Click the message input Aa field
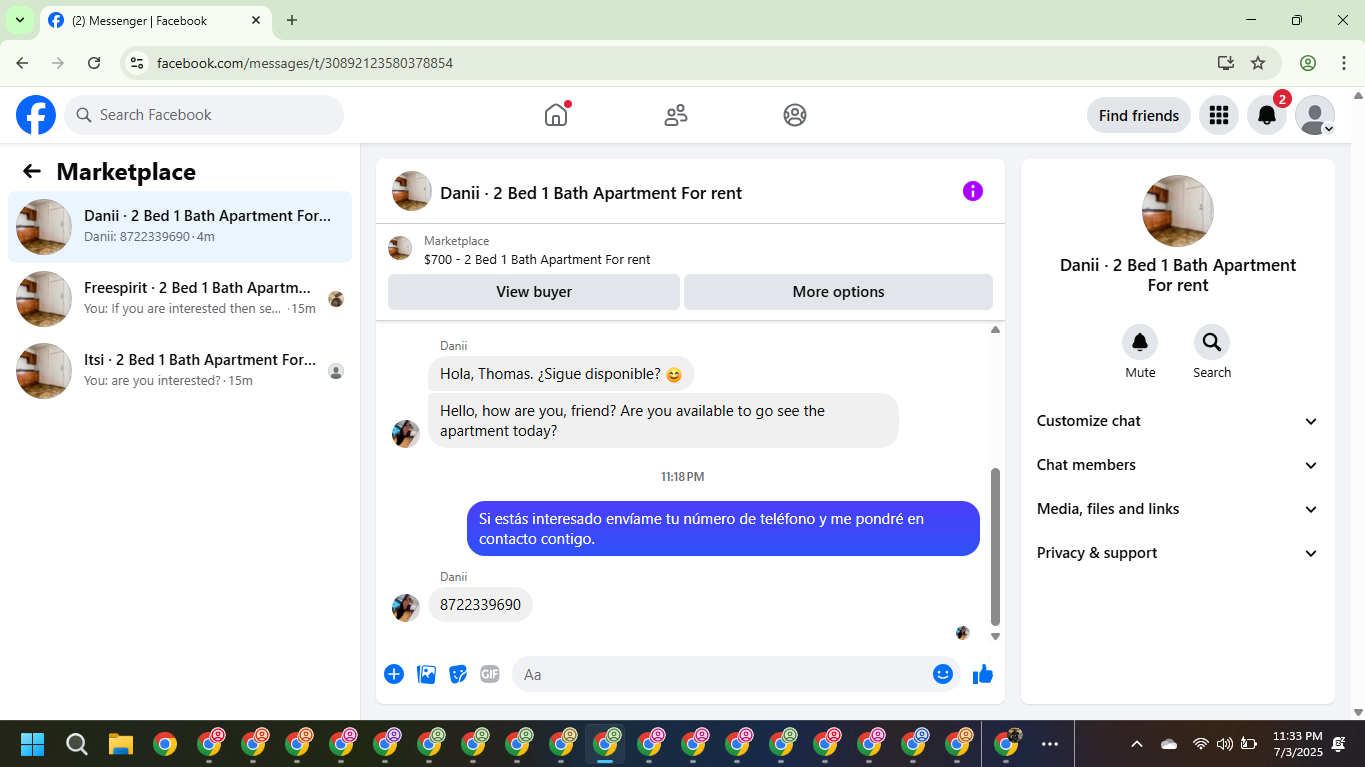 [722, 674]
